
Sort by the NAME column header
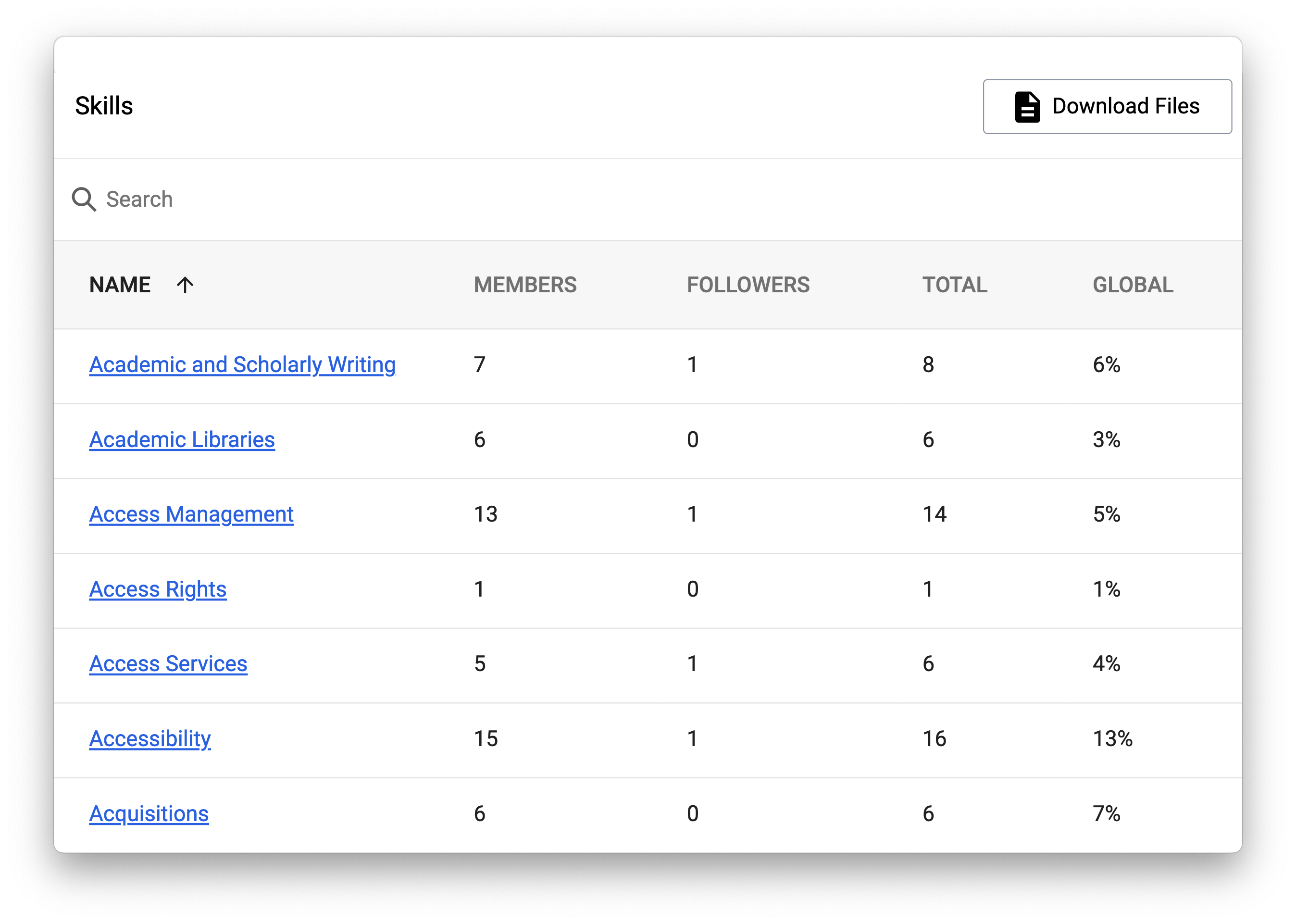coord(120,285)
